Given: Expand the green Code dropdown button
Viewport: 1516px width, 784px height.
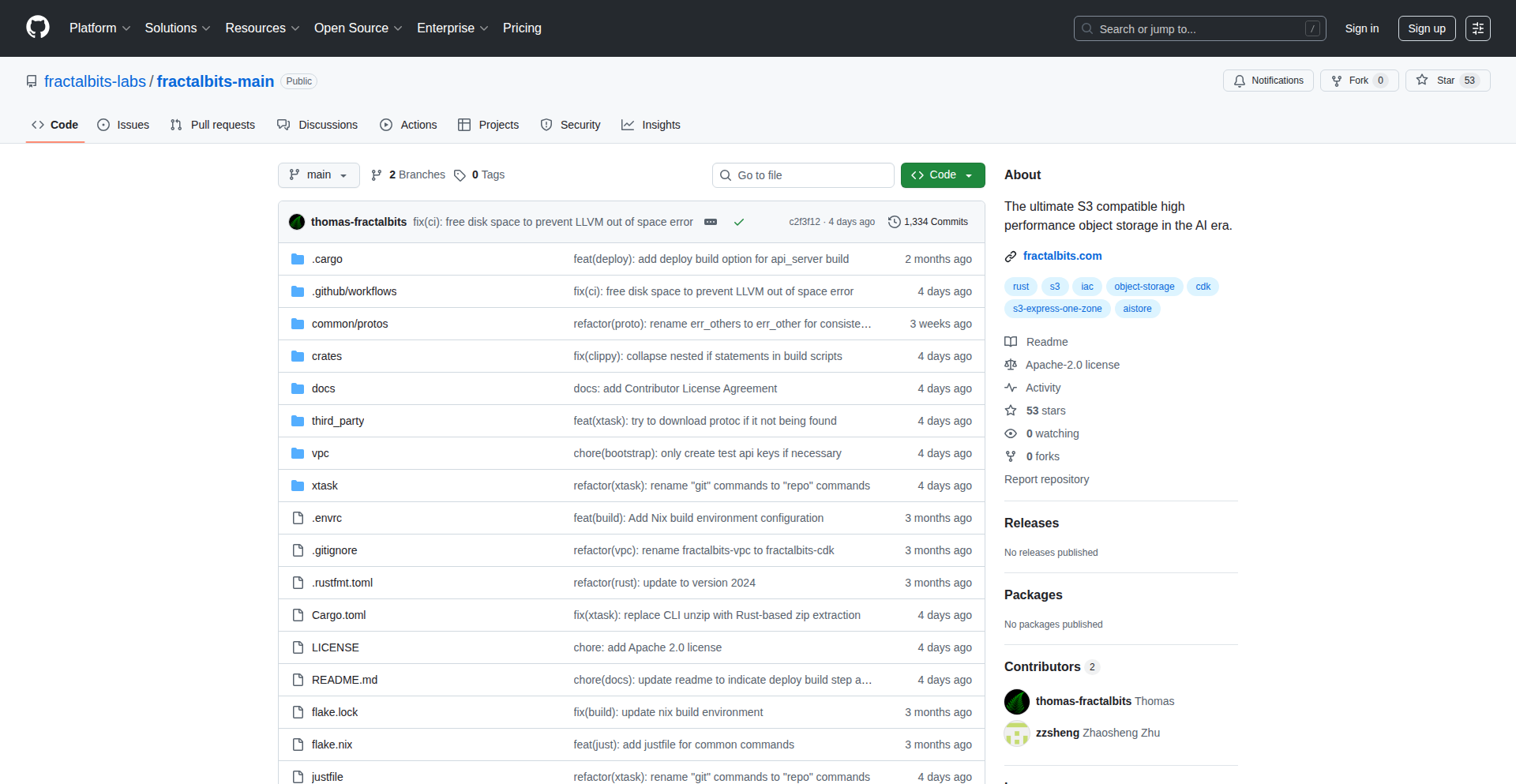Looking at the screenshot, I should (942, 175).
